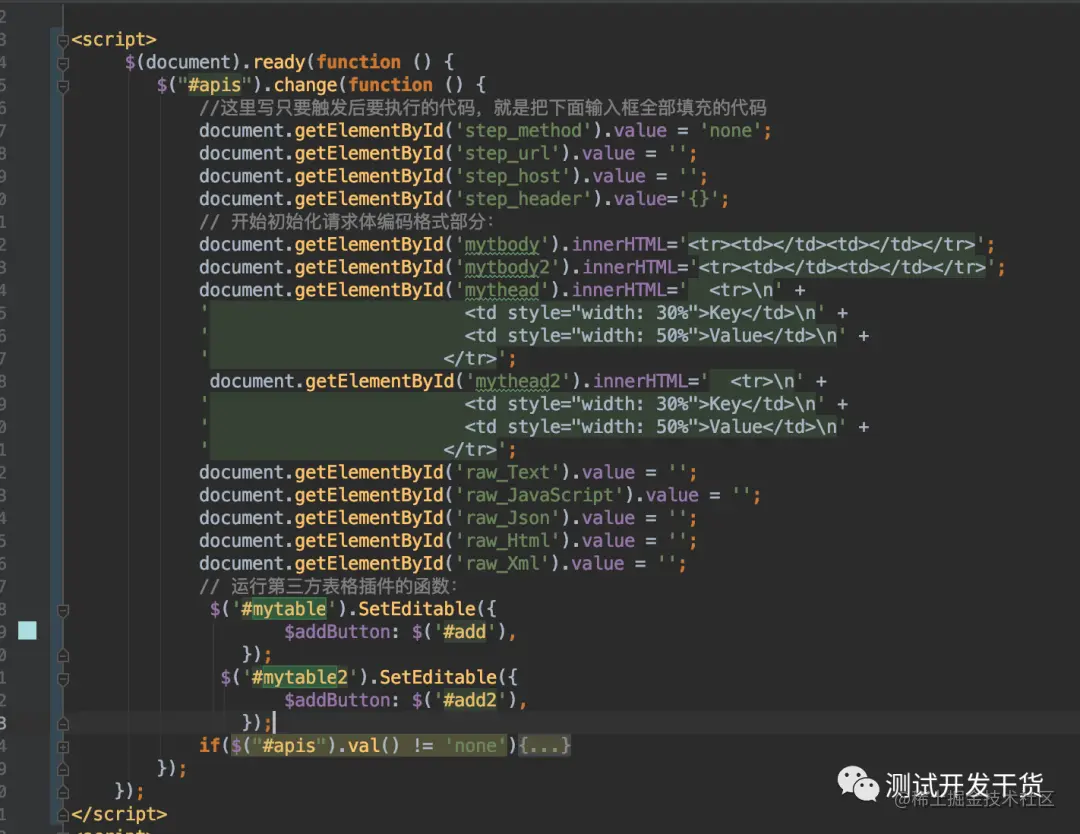Click the 'step_host' string literal

[x=513, y=176]
